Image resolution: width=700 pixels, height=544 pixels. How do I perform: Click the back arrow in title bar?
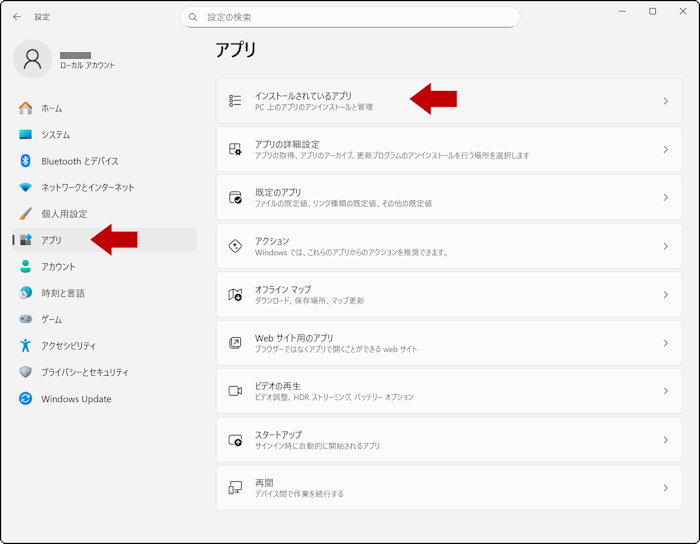pos(17,17)
